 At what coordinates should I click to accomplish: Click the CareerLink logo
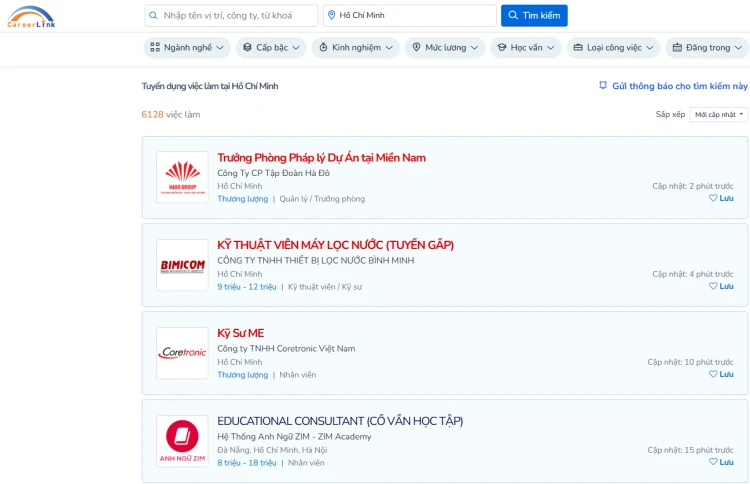pos(31,16)
